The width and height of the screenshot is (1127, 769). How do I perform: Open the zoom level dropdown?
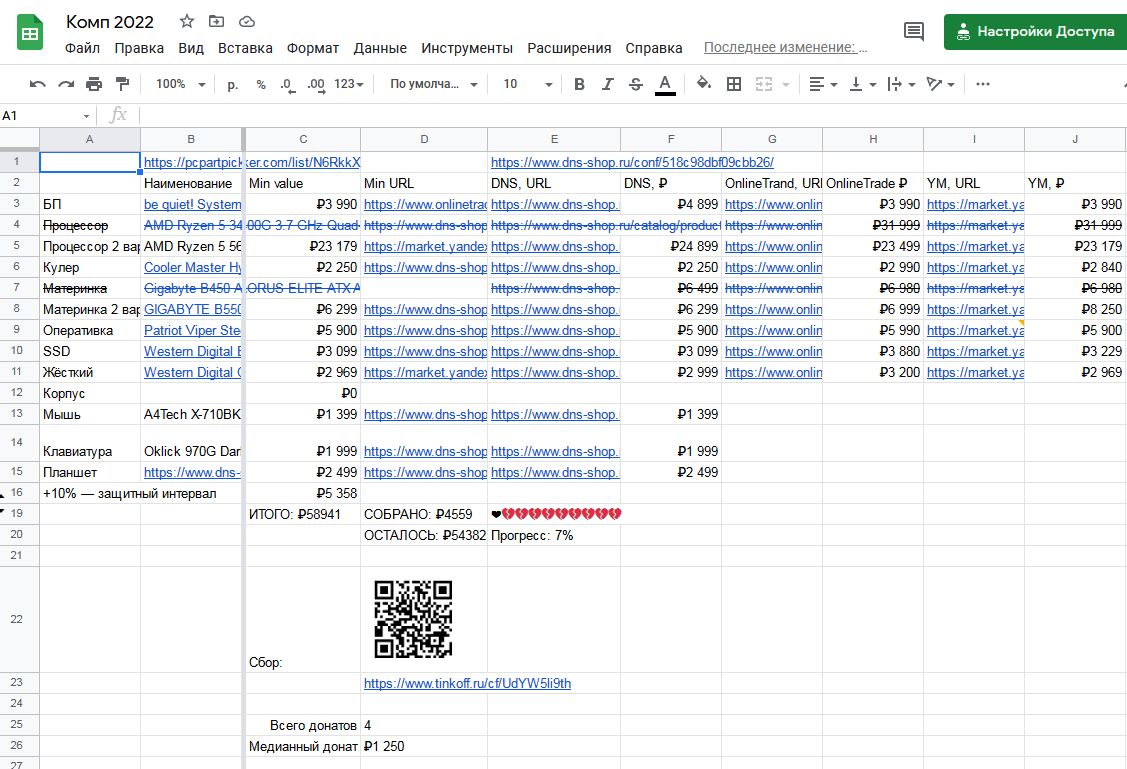pyautogui.click(x=180, y=84)
